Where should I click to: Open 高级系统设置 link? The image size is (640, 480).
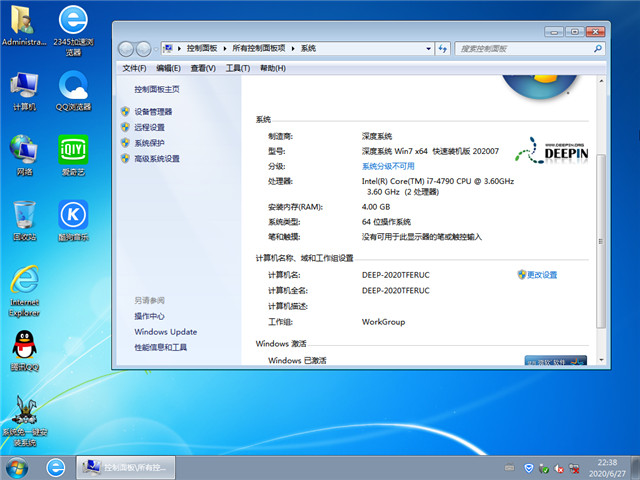point(157,158)
